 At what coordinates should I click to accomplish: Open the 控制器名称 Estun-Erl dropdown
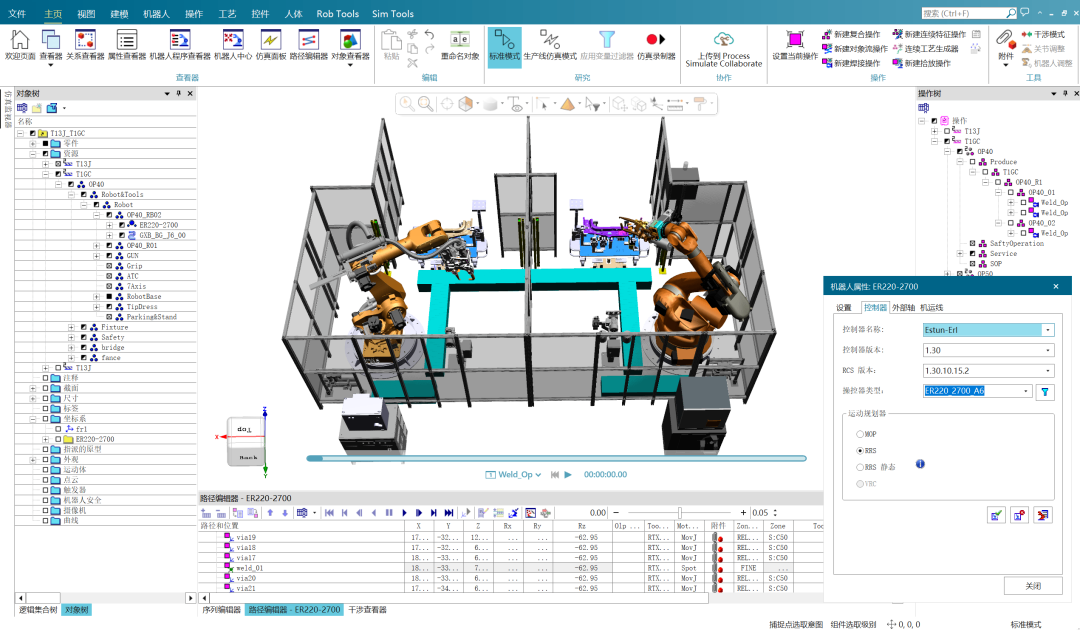tap(1047, 330)
